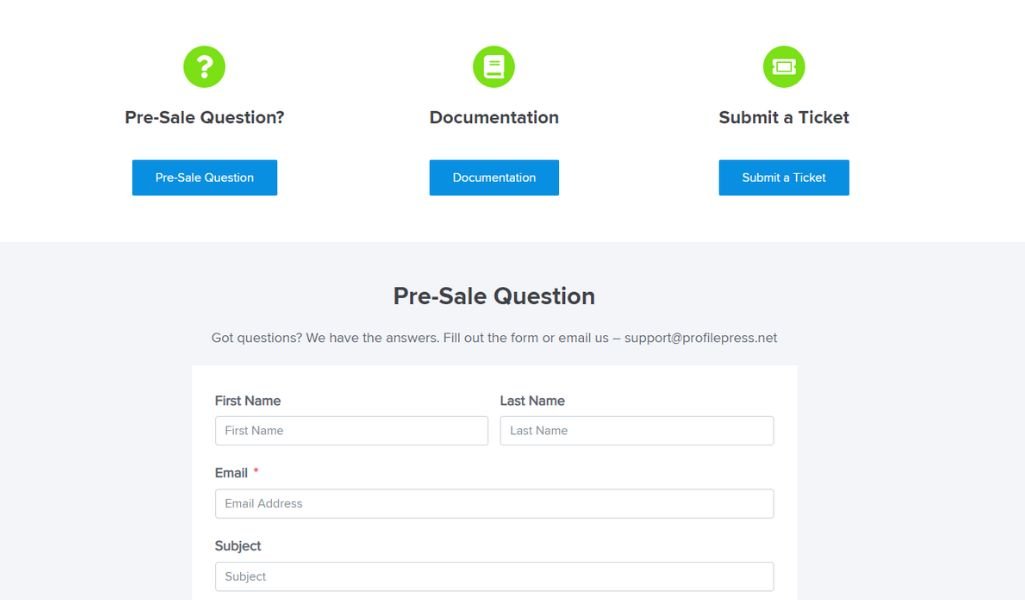Image resolution: width=1025 pixels, height=600 pixels.
Task: Click into the Email Address field
Action: click(x=494, y=504)
